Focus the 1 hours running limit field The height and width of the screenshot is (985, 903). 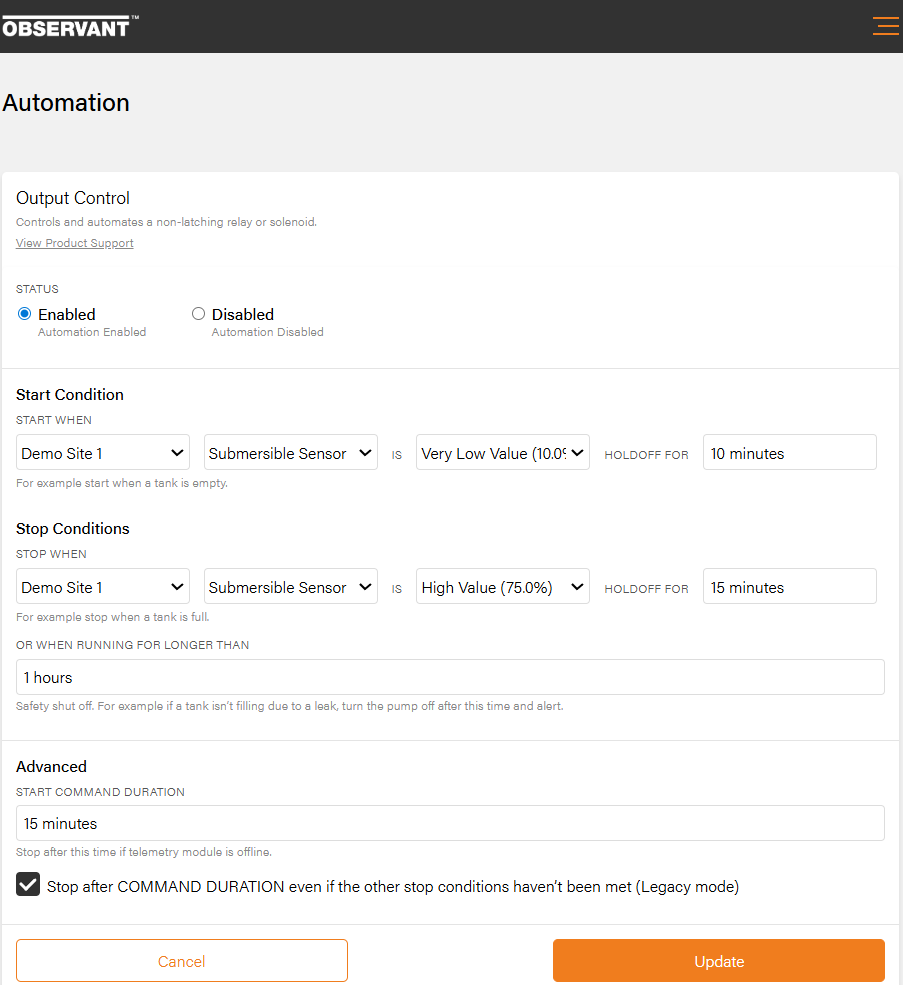(x=450, y=677)
